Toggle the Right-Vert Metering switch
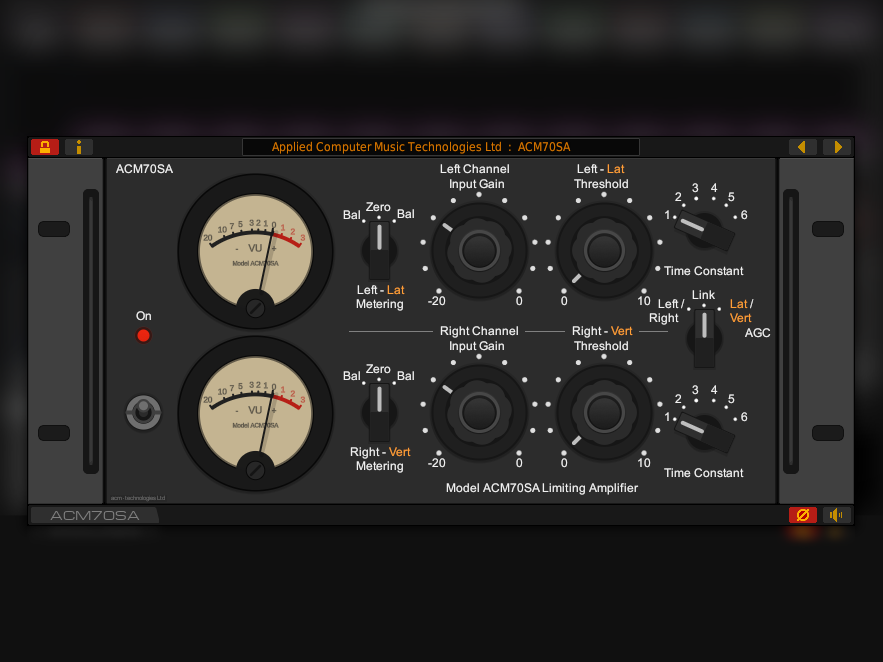 [380, 411]
